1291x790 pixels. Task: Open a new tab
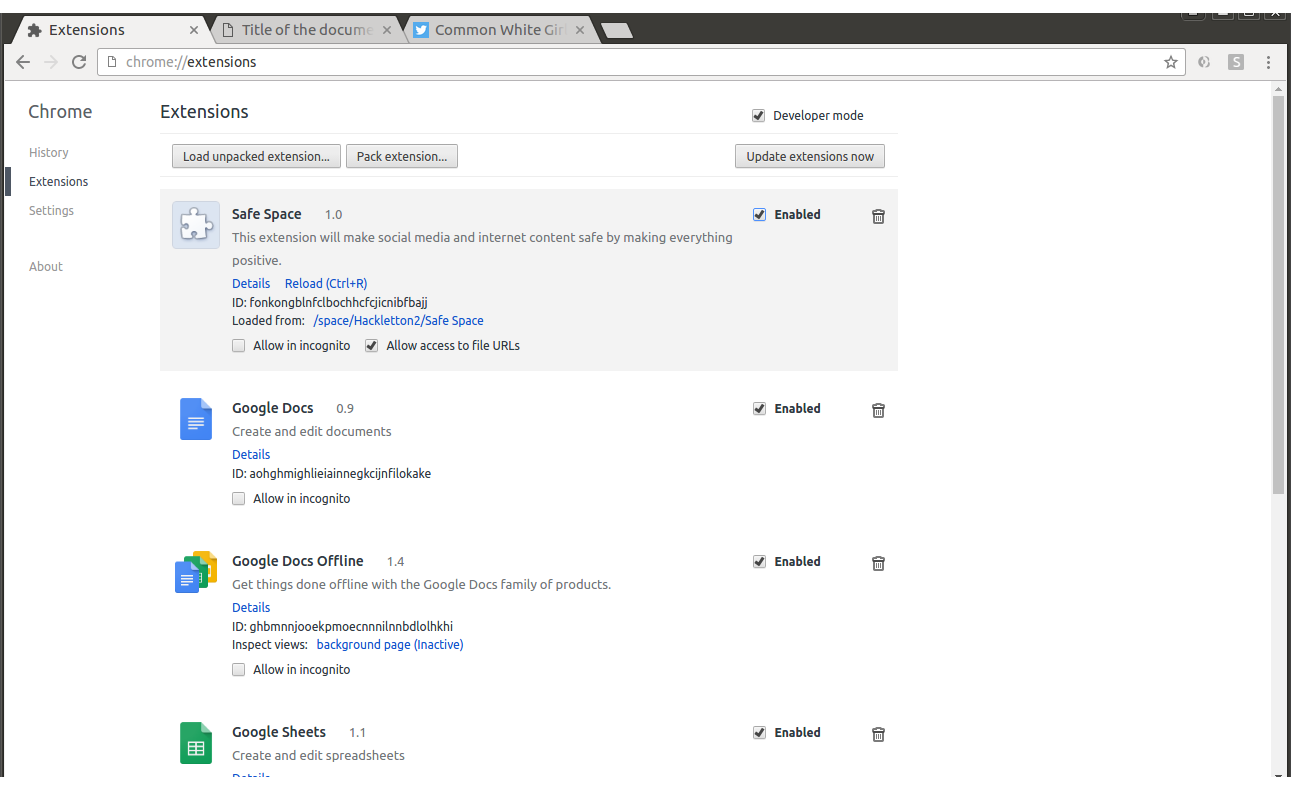[x=617, y=31]
